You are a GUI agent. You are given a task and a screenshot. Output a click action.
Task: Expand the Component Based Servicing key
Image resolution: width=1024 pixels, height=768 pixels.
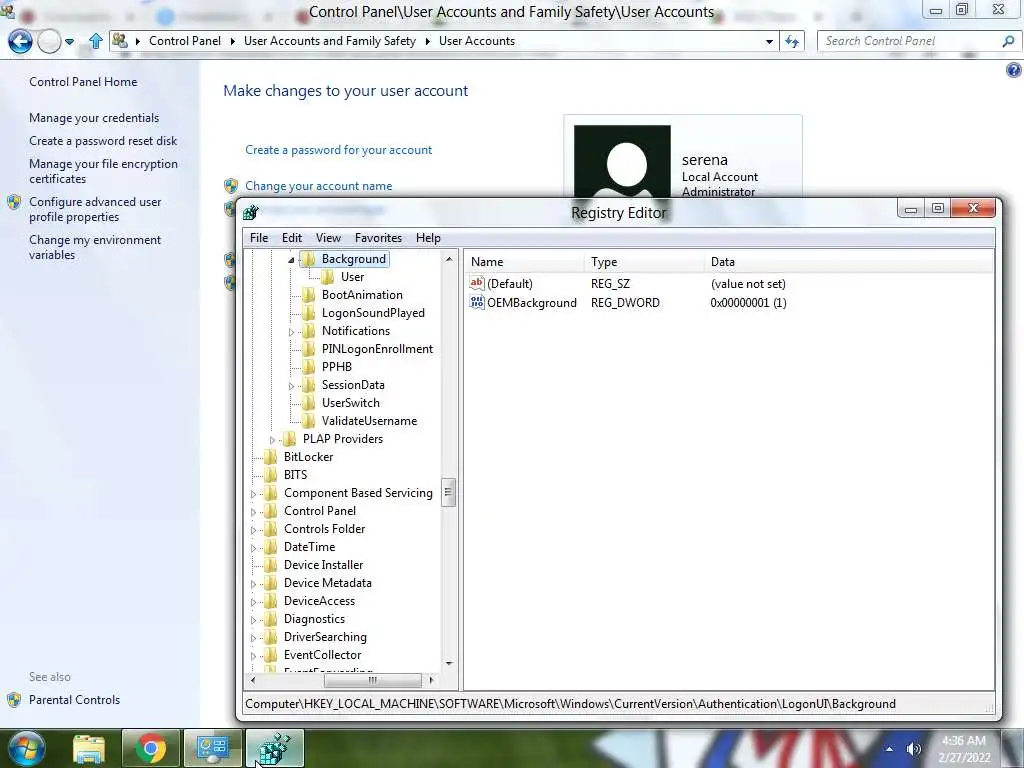(253, 494)
